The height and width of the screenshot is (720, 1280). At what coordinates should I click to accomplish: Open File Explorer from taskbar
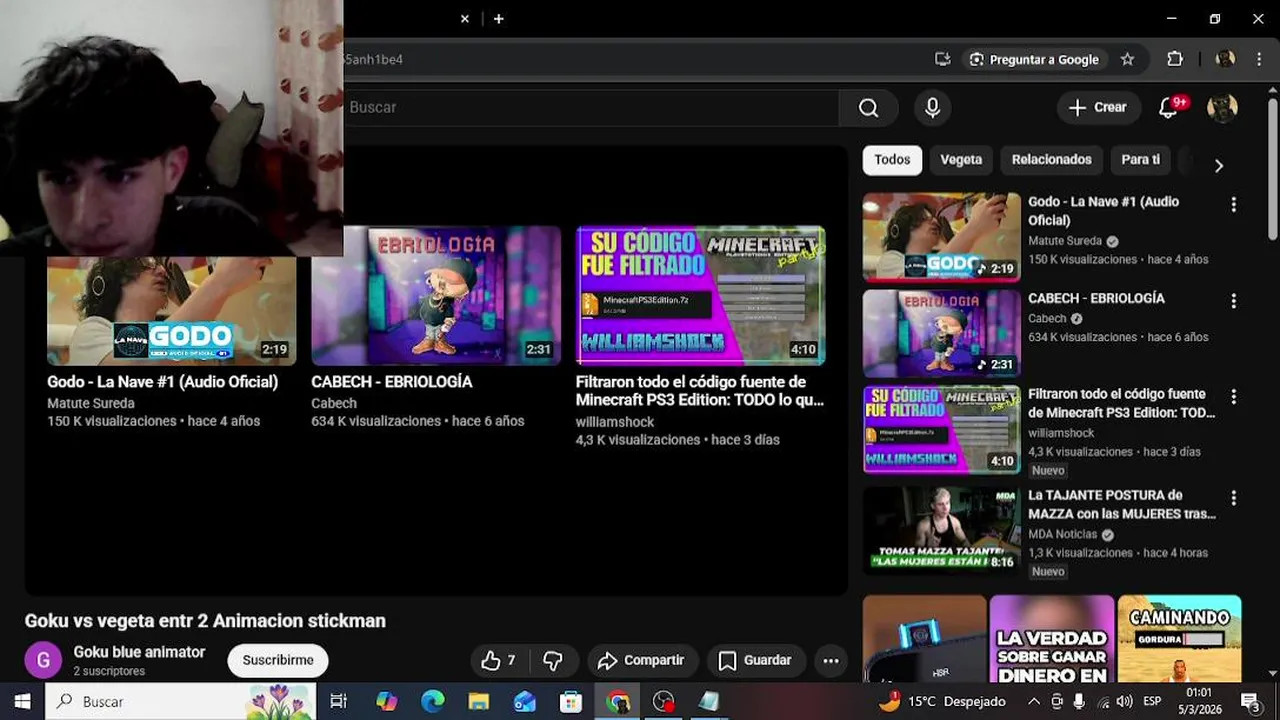click(478, 702)
